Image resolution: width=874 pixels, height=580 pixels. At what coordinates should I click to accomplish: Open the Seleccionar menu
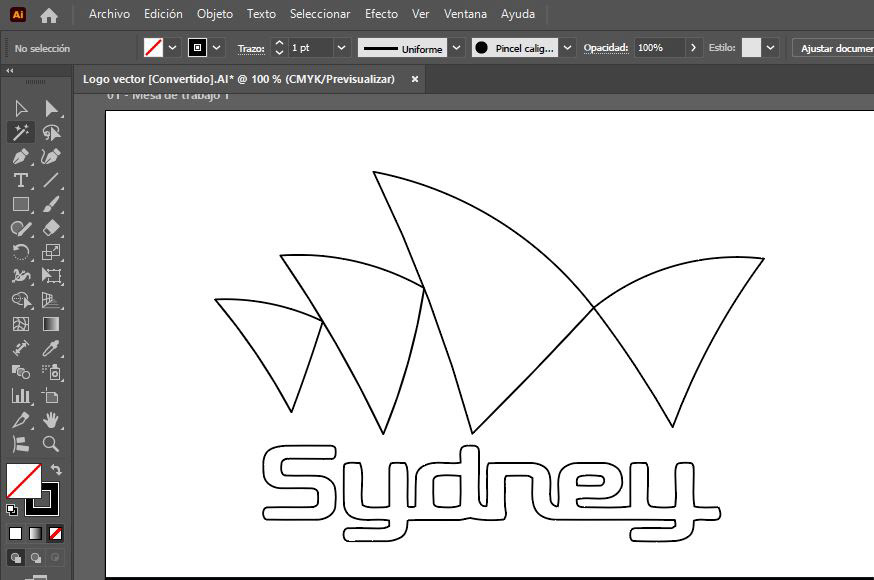click(320, 14)
